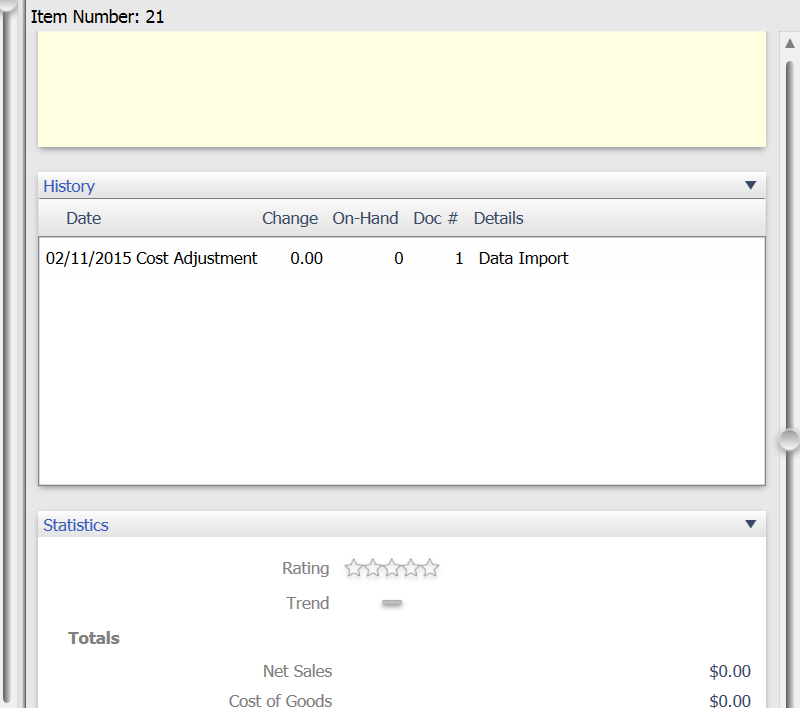Click the flat Trend indicator icon
800x708 pixels.
[392, 603]
